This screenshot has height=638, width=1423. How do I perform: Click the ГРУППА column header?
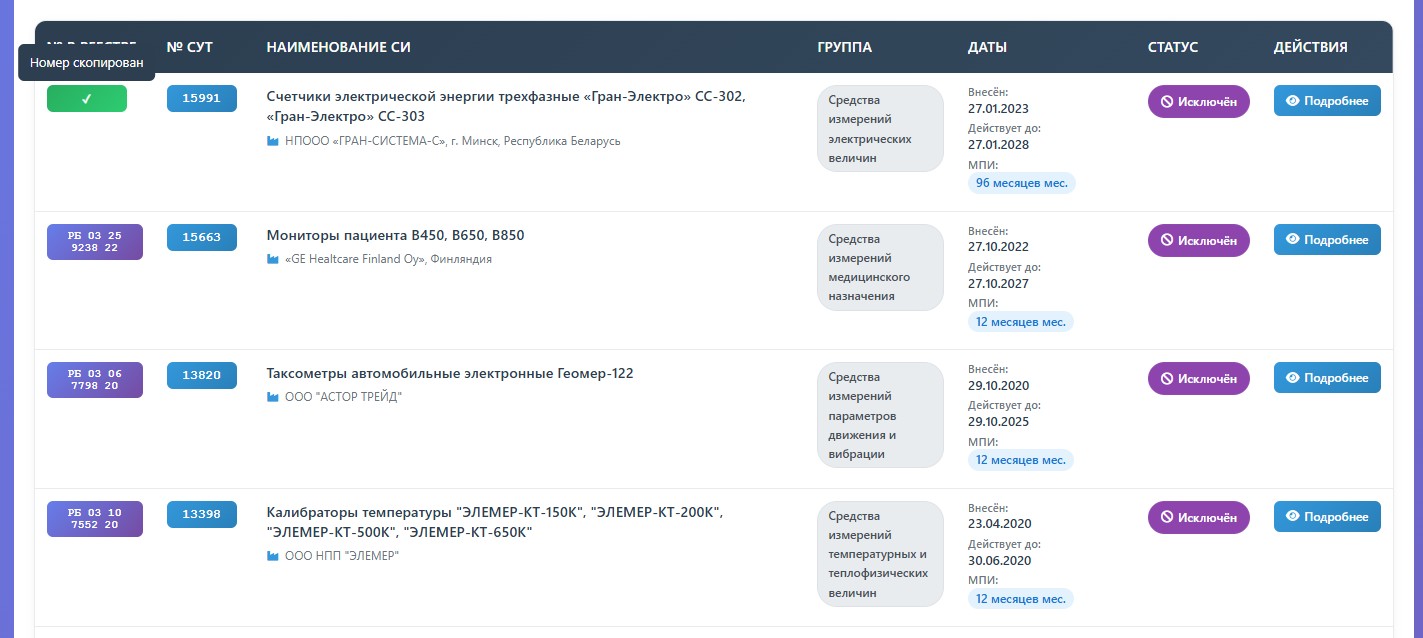tap(845, 47)
